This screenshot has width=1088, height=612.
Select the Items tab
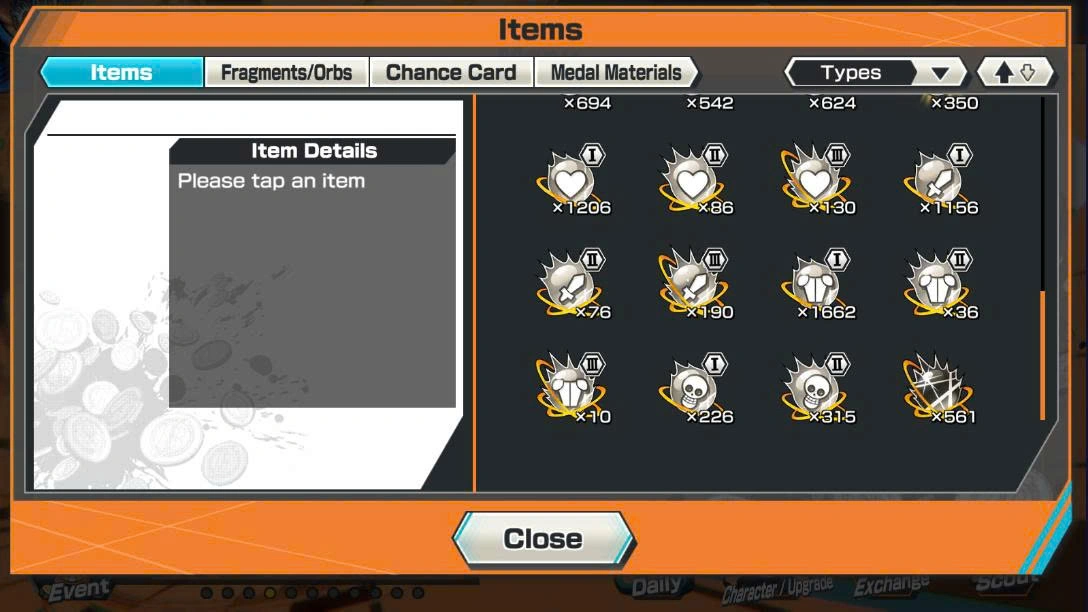[x=121, y=72]
